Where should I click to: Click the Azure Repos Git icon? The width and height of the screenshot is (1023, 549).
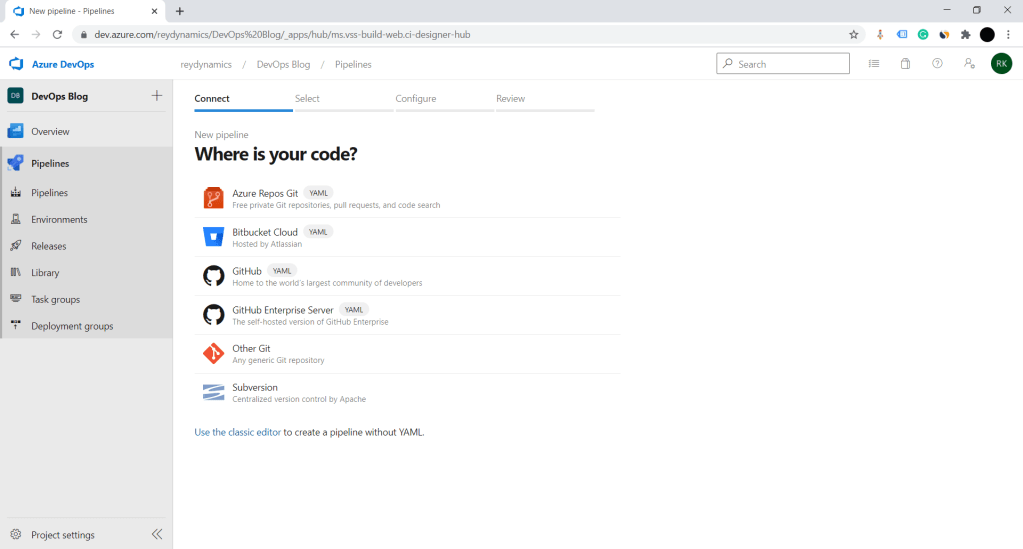(x=213, y=198)
